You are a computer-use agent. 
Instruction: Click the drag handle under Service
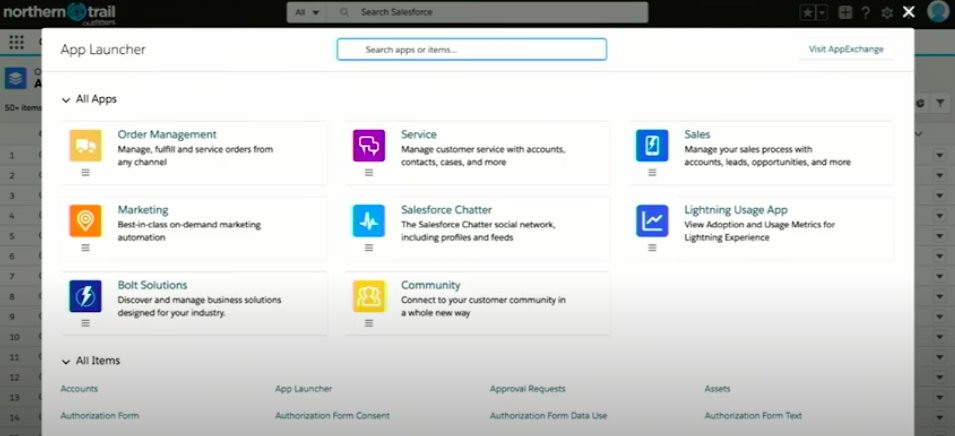pyautogui.click(x=368, y=172)
